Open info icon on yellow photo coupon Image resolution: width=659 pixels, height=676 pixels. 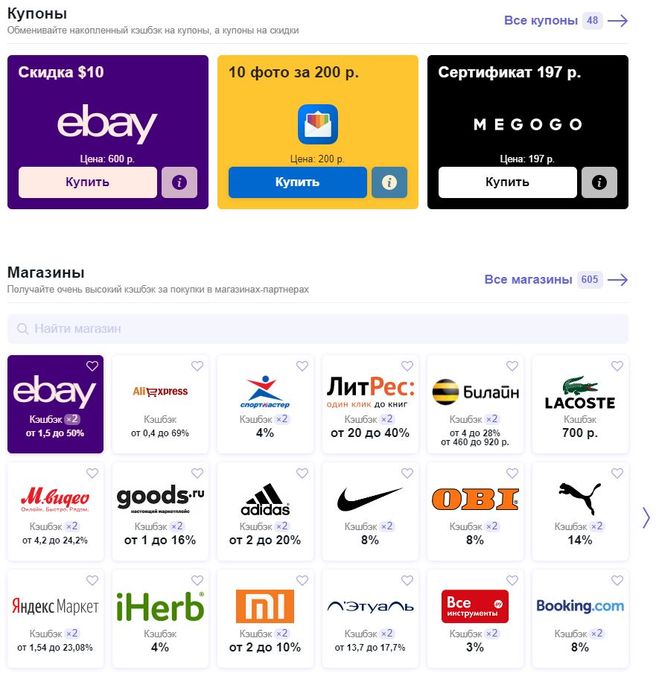coord(389,182)
